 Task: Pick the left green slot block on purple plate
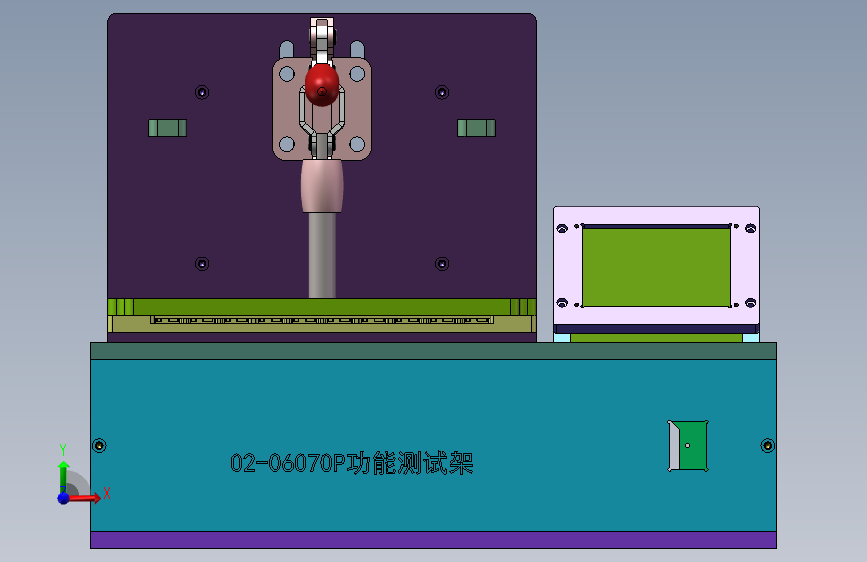coord(168,128)
